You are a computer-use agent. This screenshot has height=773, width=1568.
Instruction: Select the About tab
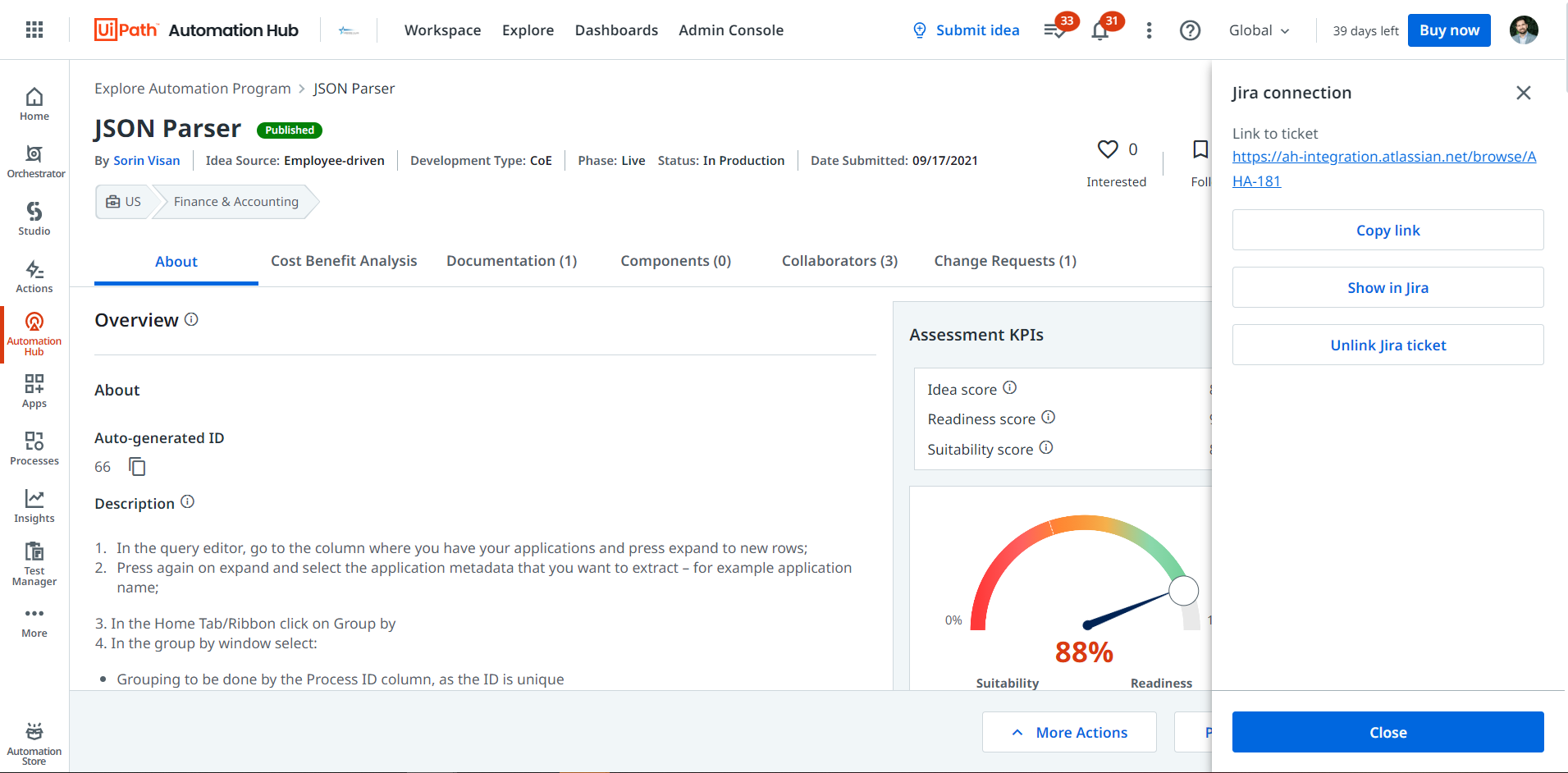coord(176,262)
